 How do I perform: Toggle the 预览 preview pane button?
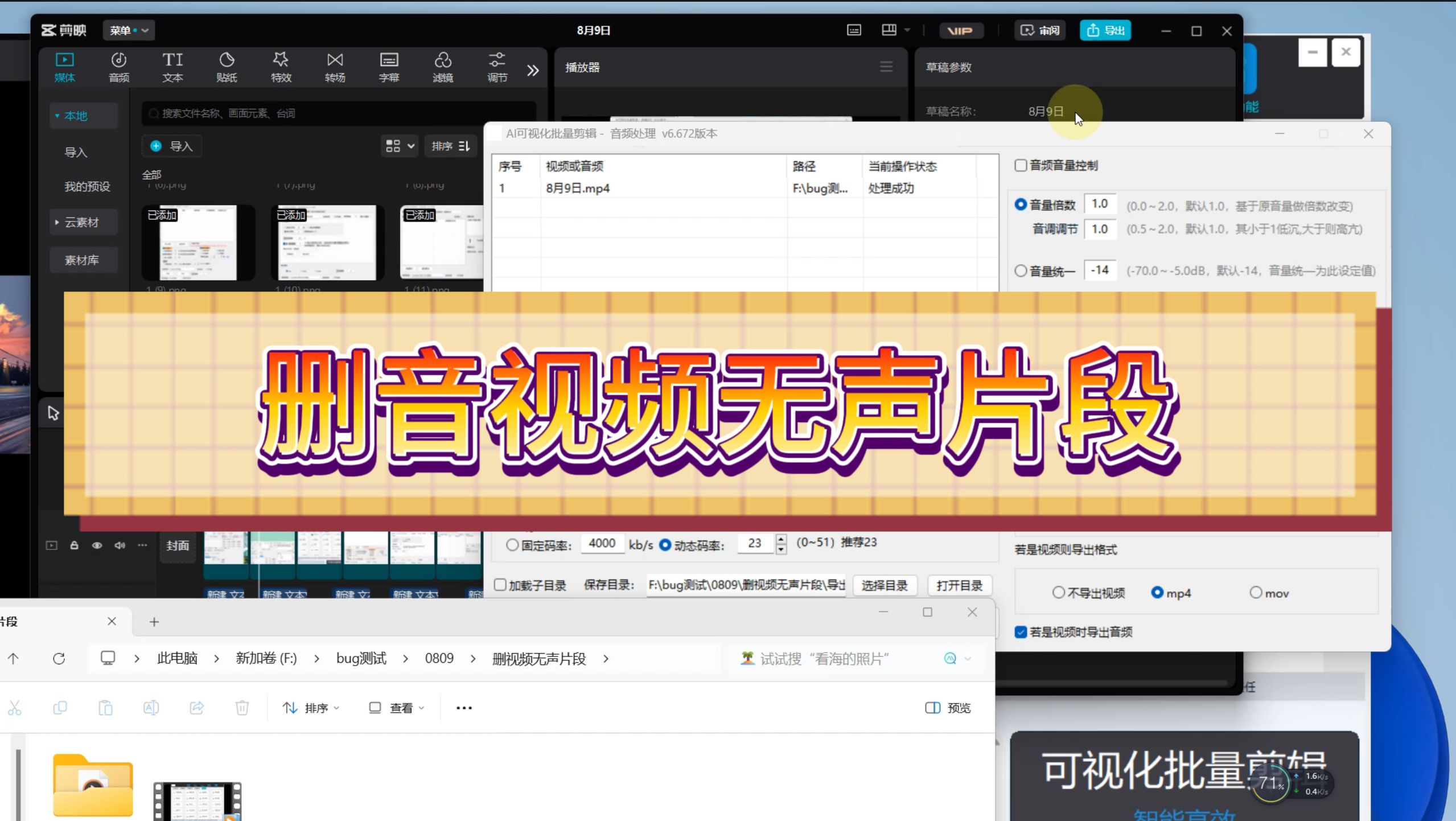tap(948, 708)
